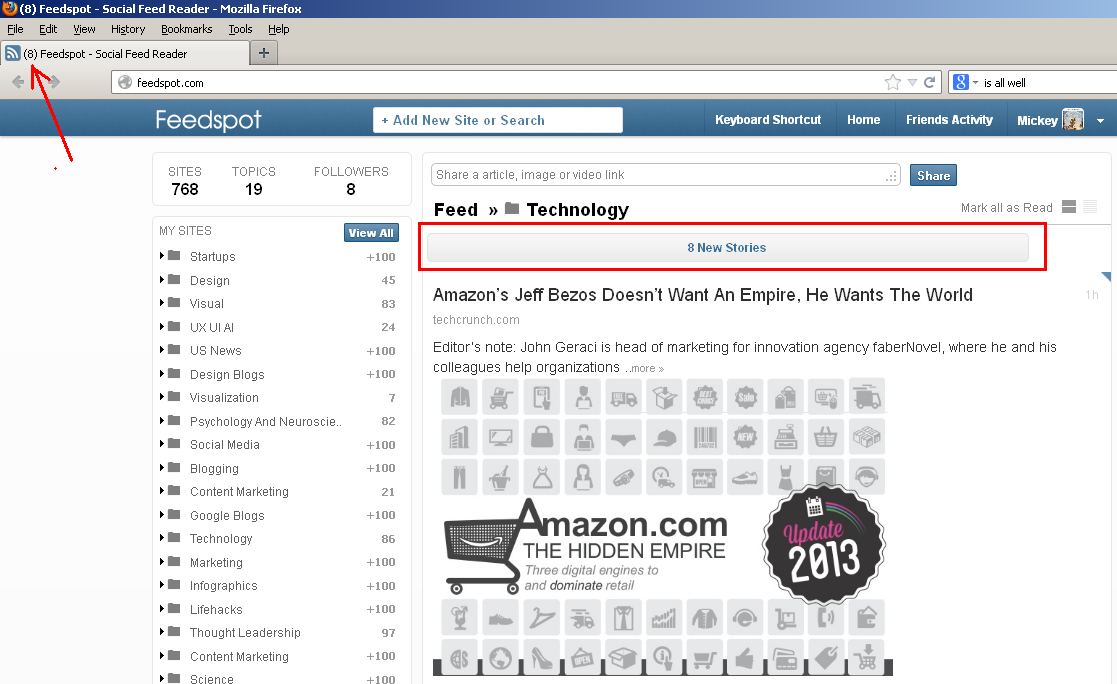
Task: Expand the Design folder triangle
Action: pos(162,279)
